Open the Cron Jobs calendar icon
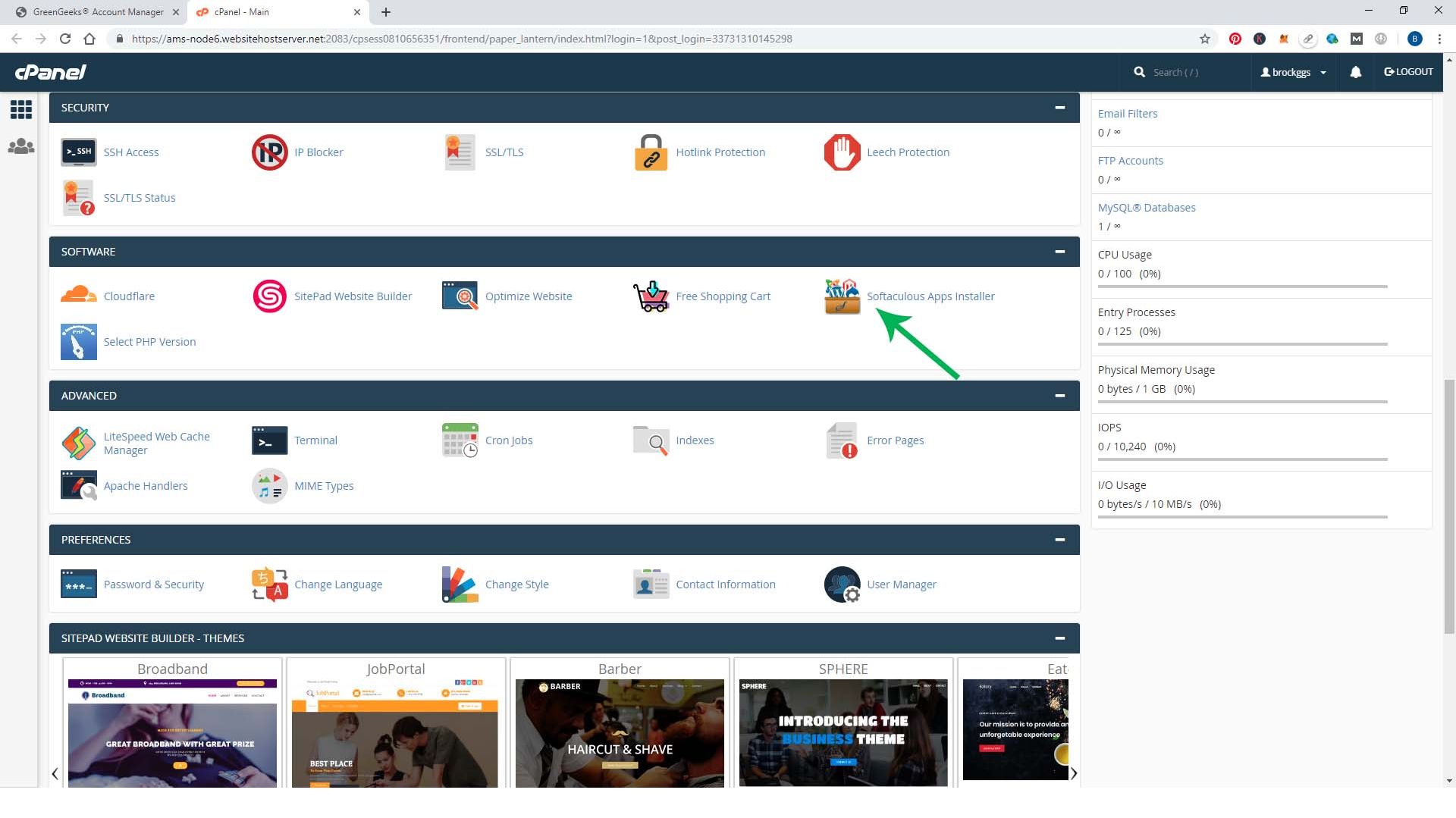 click(x=460, y=440)
